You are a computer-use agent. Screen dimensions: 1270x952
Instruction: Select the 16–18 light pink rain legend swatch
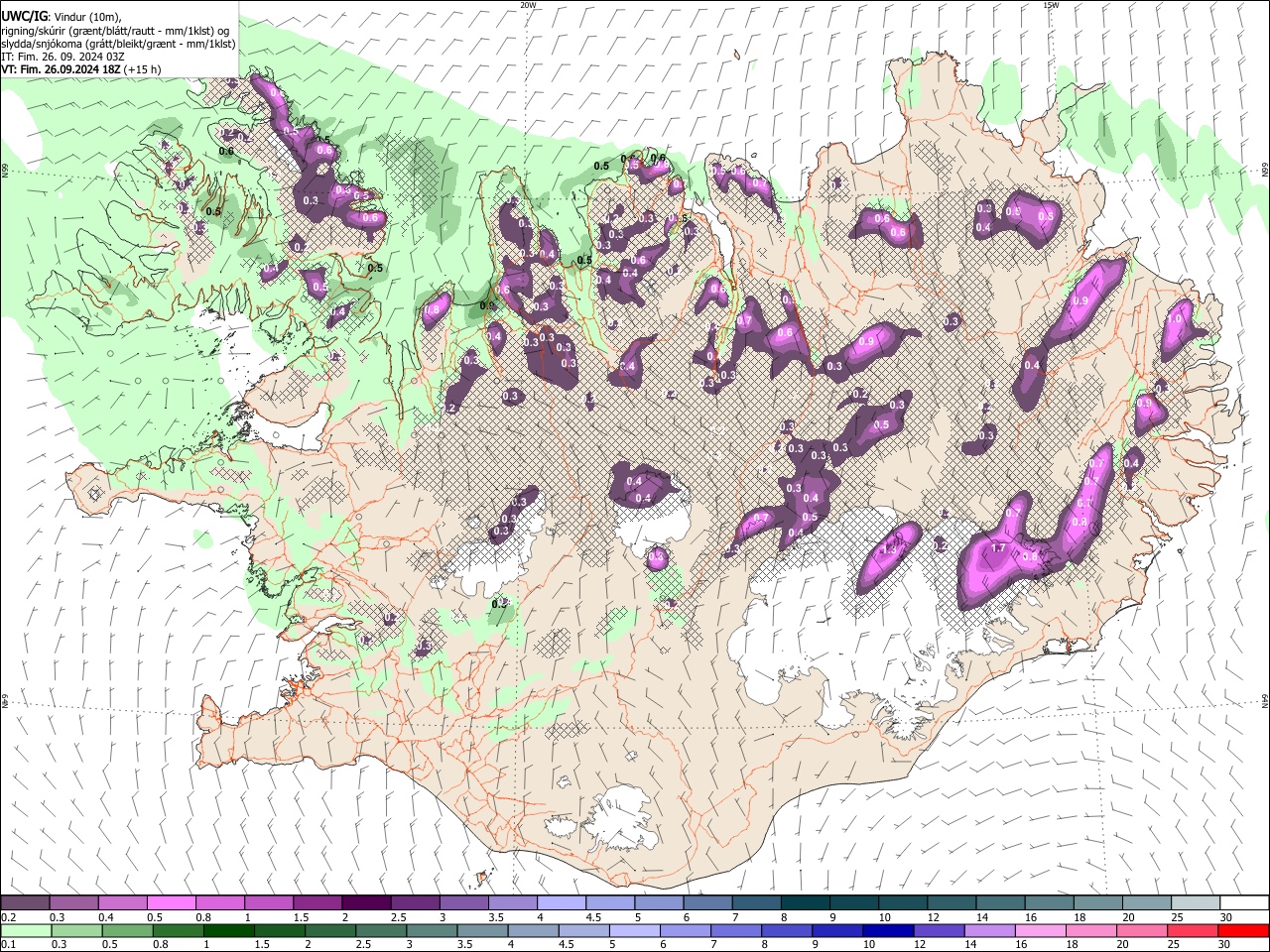1040,930
